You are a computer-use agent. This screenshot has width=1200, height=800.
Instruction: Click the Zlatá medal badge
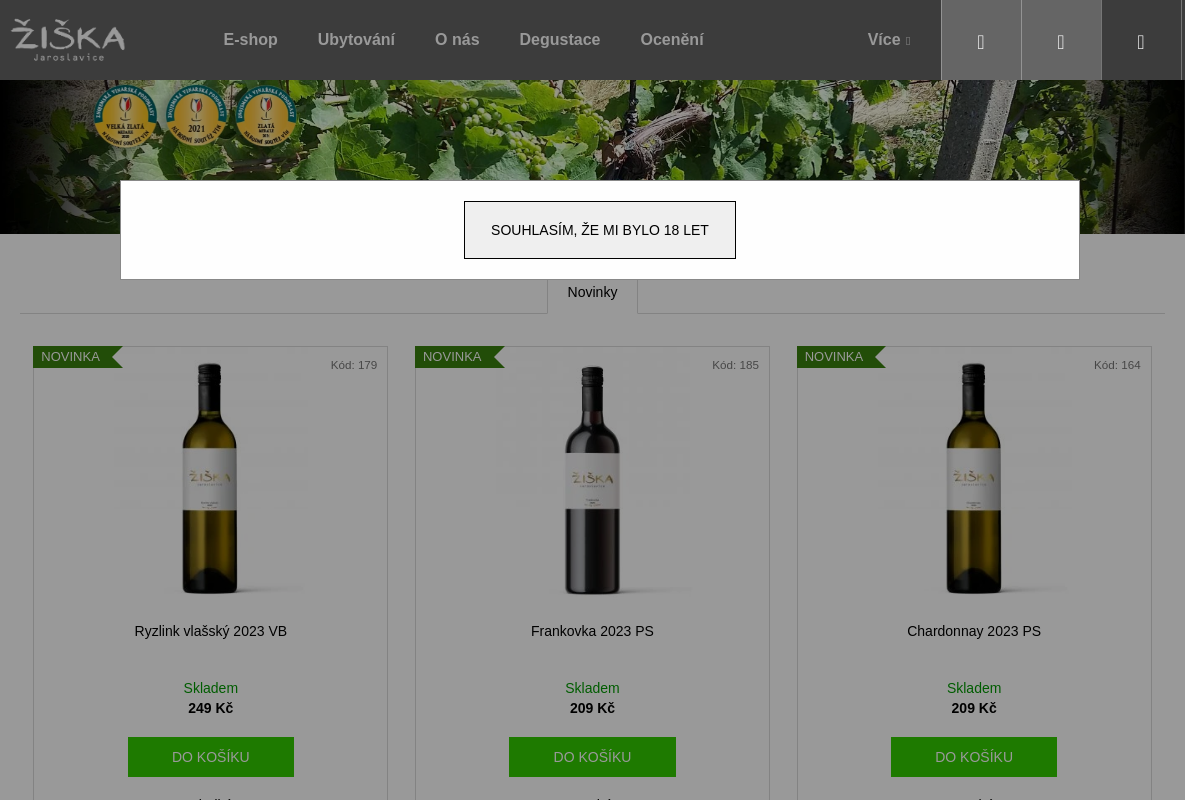[266, 116]
